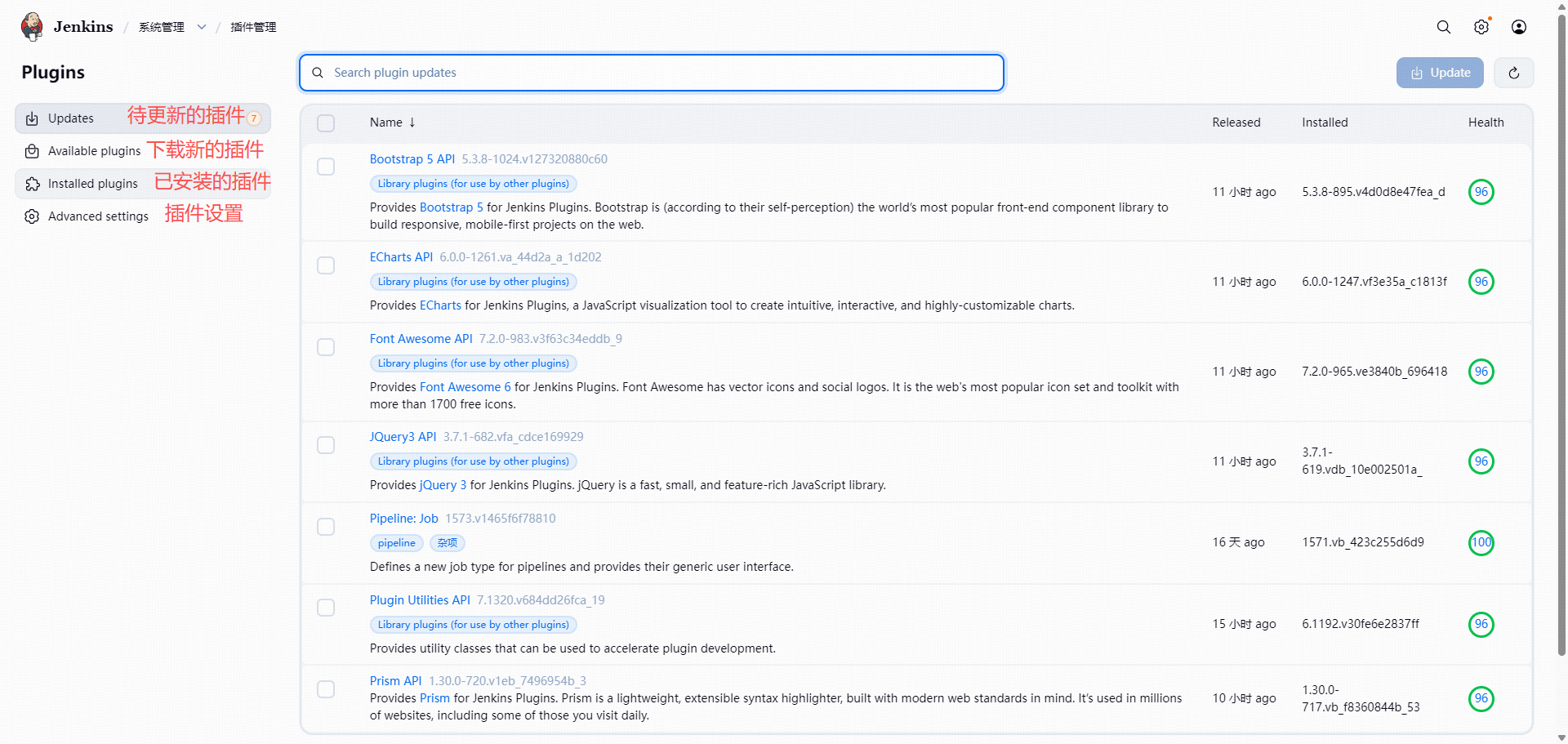1568x744 pixels.
Task: Open the Pipeline: Job plugin link
Action: (404, 519)
